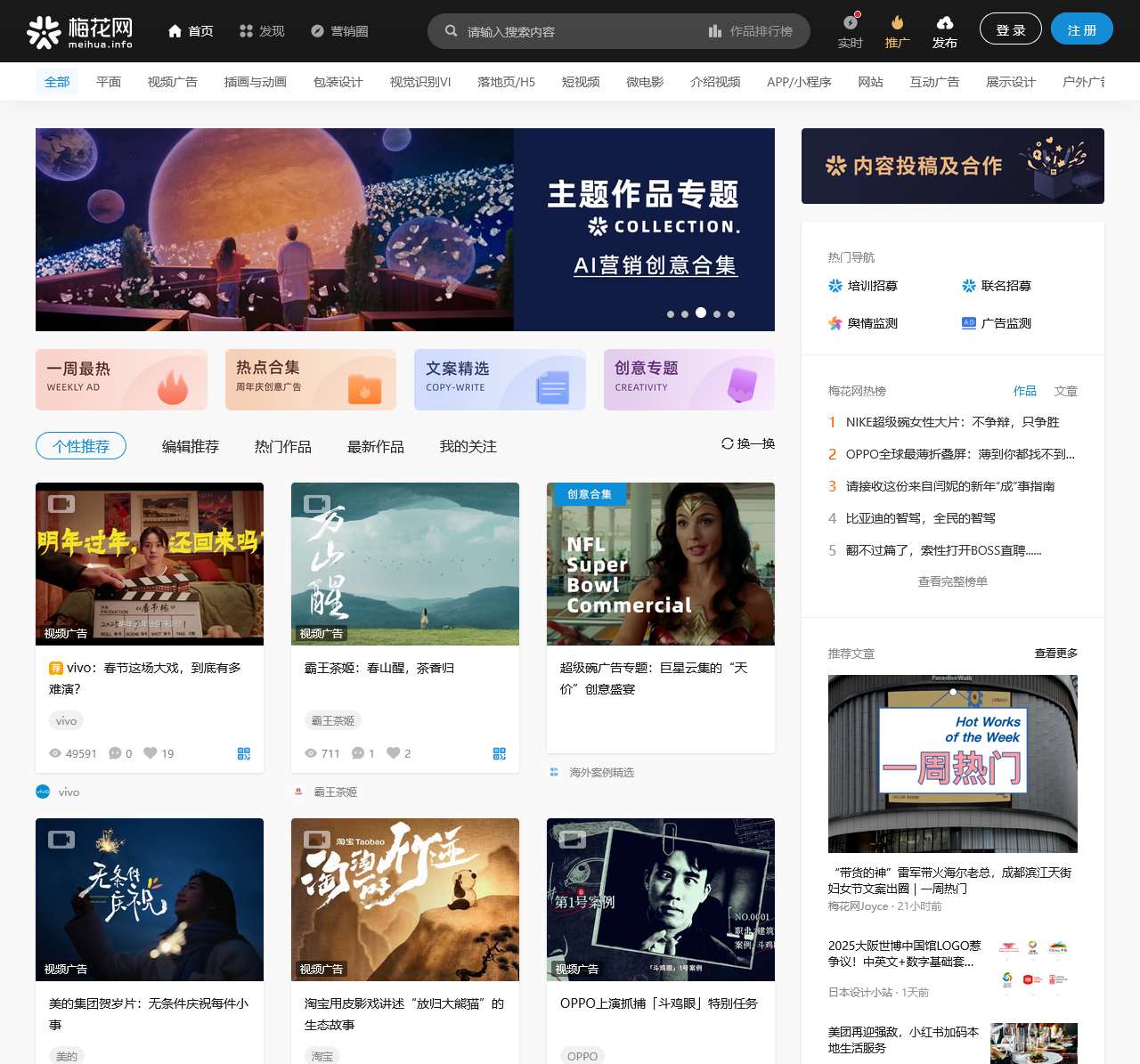Click the 登录 login button

click(1010, 29)
